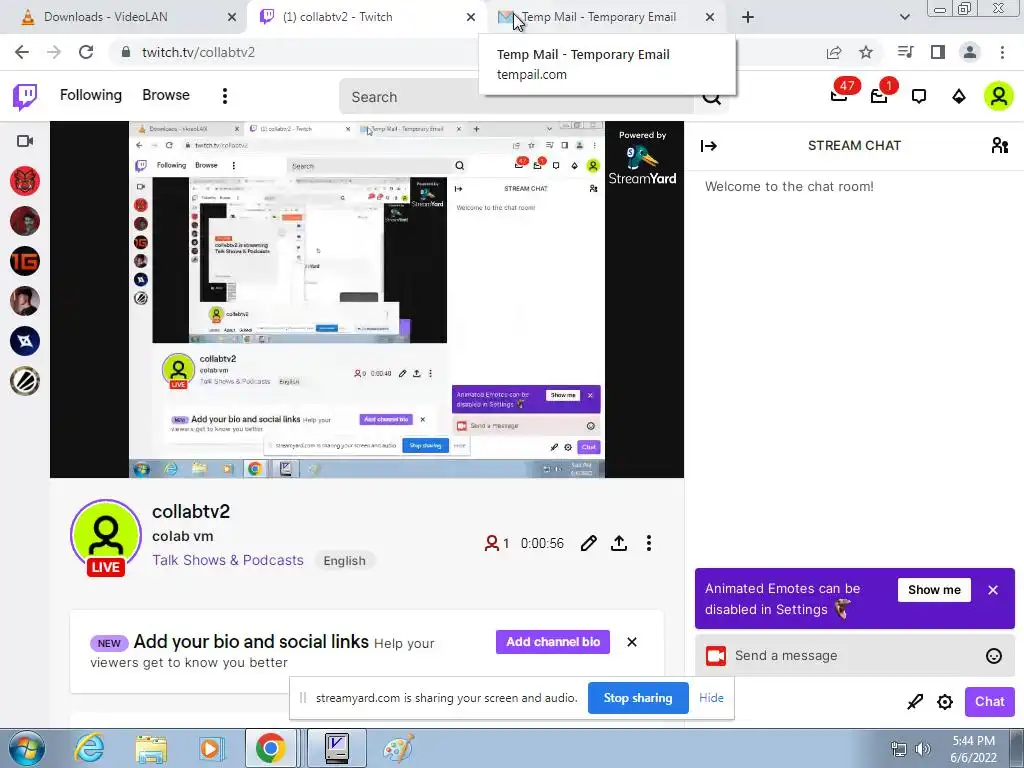
Task: Open a new browser tab
Action: (x=748, y=18)
